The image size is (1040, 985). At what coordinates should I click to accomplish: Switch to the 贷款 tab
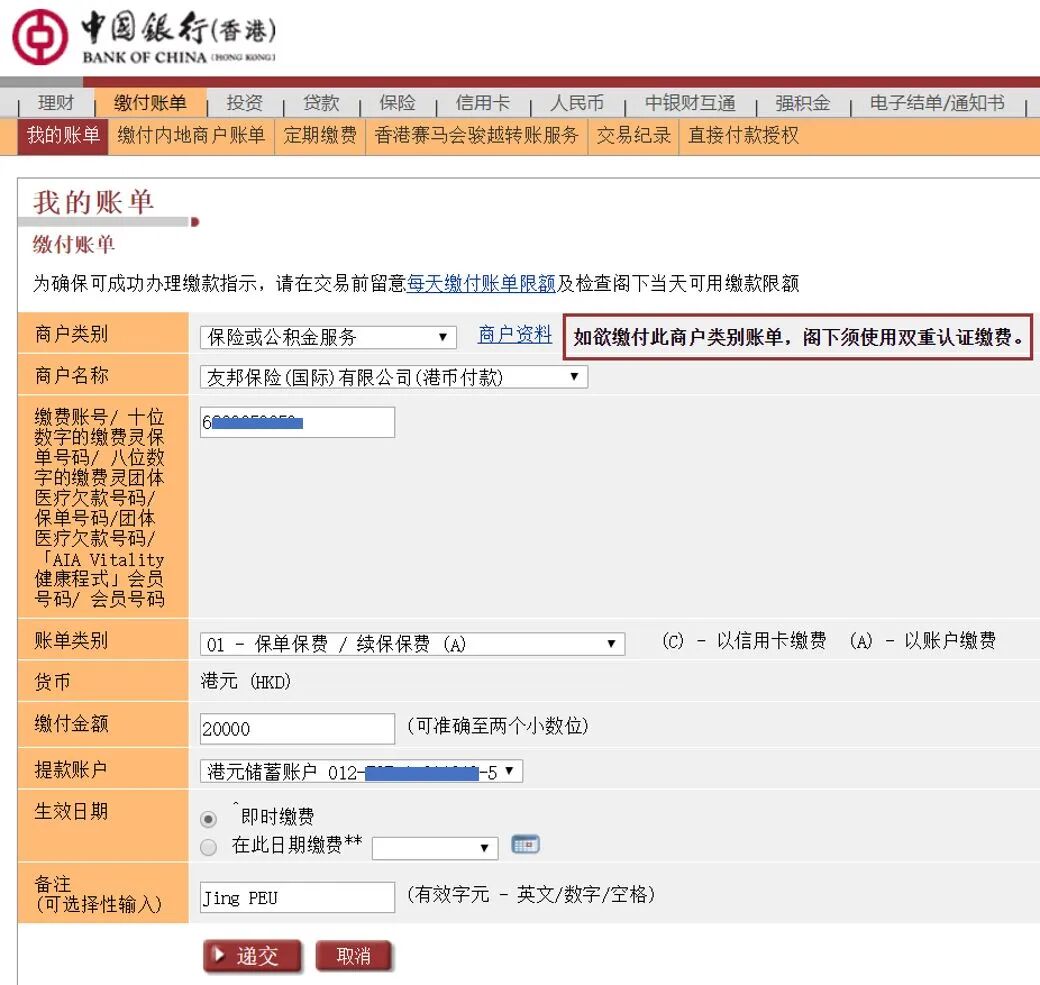pos(321,103)
